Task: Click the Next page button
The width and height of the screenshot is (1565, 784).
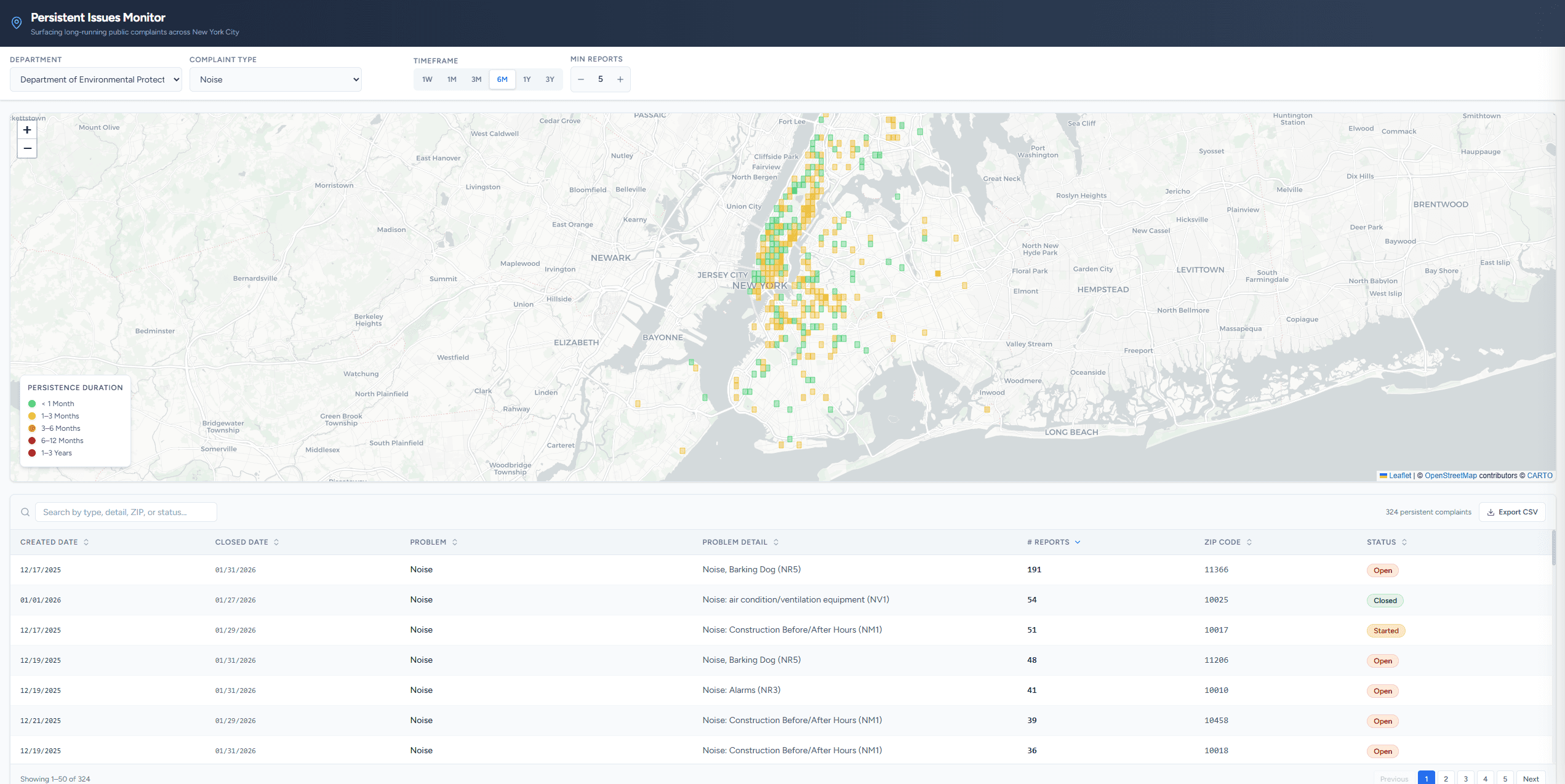Action: coord(1531,778)
